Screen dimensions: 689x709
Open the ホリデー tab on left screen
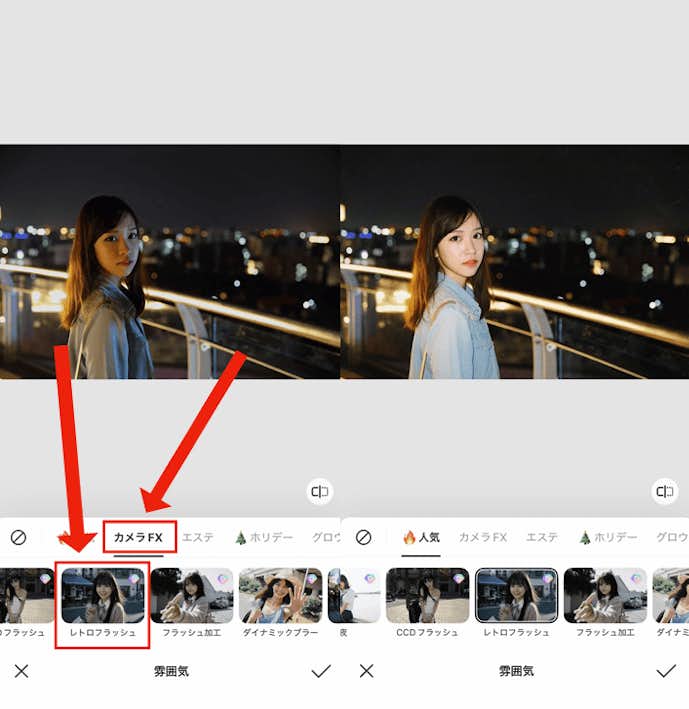tap(264, 537)
